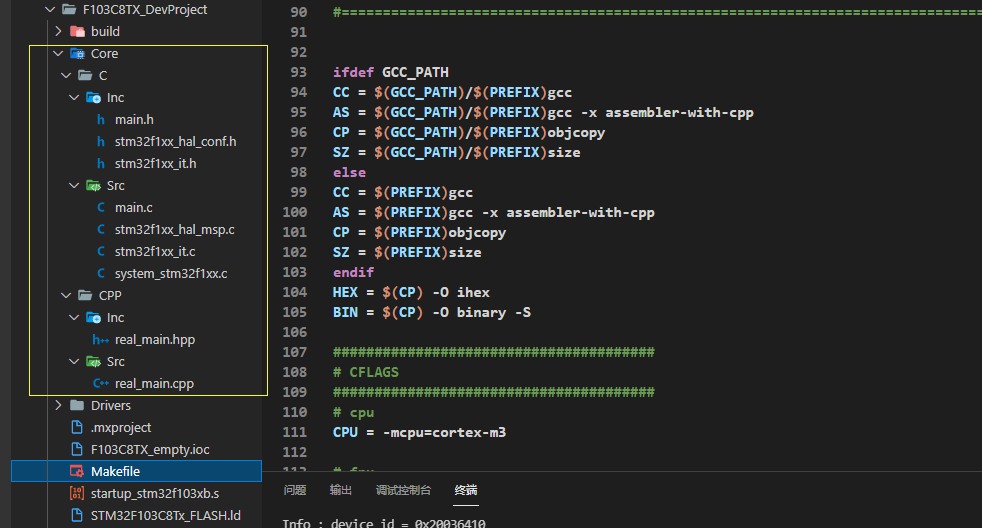Click line number 104 in the gutter
The height and width of the screenshot is (528, 982).
click(294, 292)
